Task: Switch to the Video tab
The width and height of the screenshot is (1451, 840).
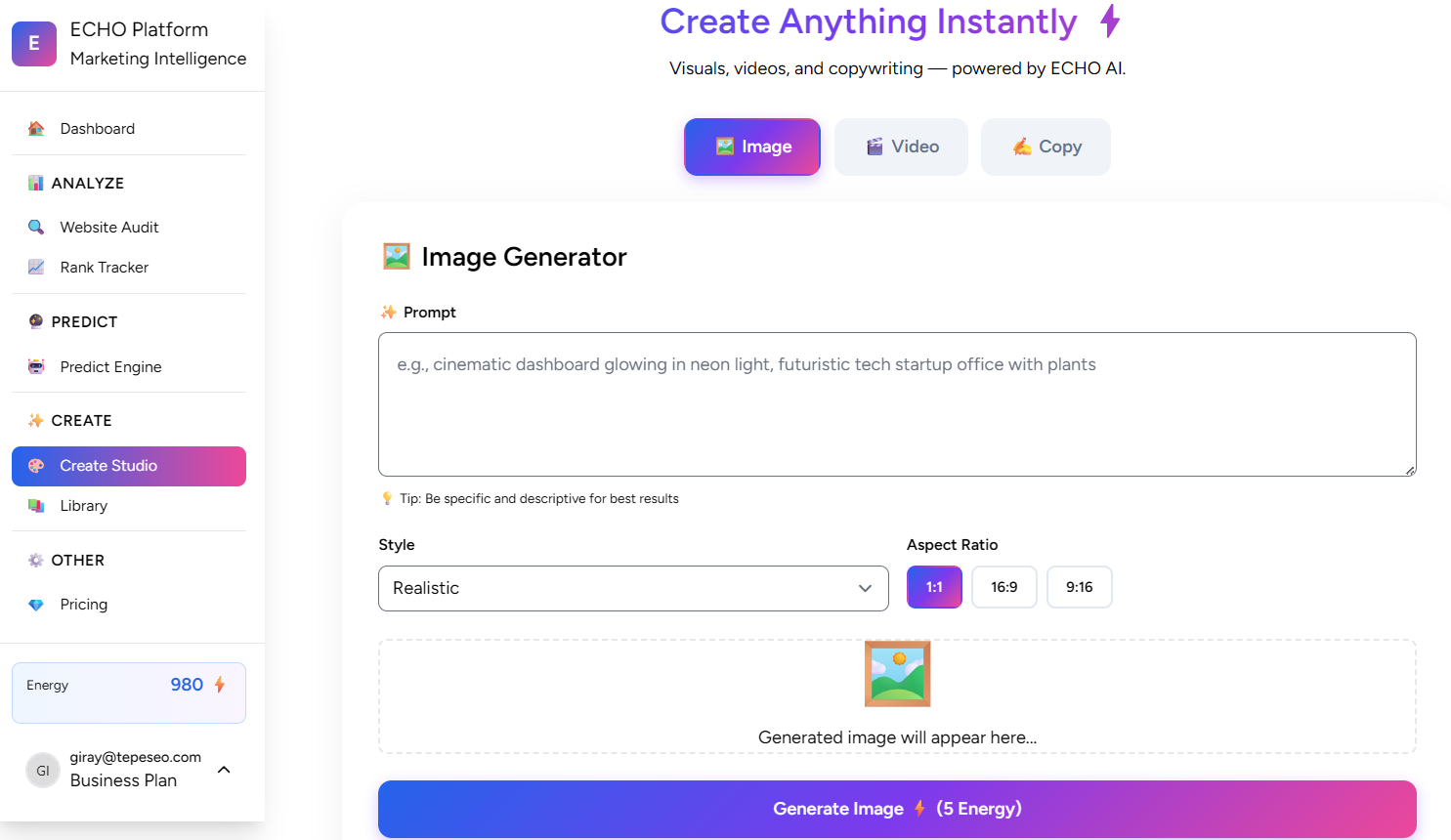Action: (x=901, y=147)
